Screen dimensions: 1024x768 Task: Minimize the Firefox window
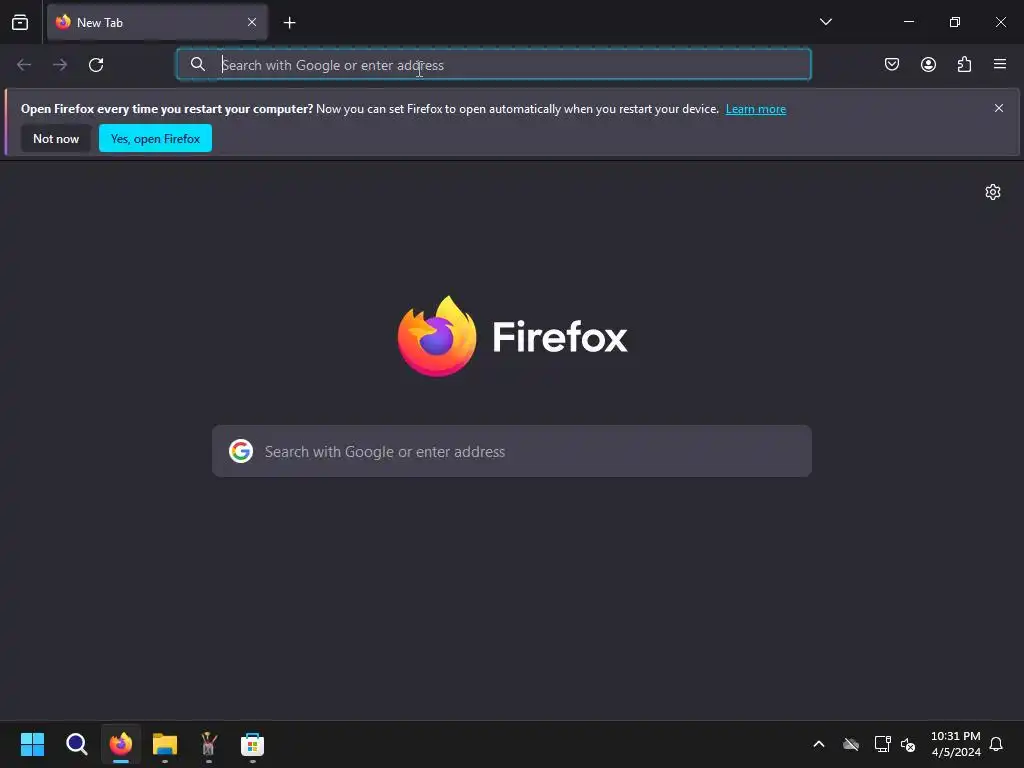(909, 22)
